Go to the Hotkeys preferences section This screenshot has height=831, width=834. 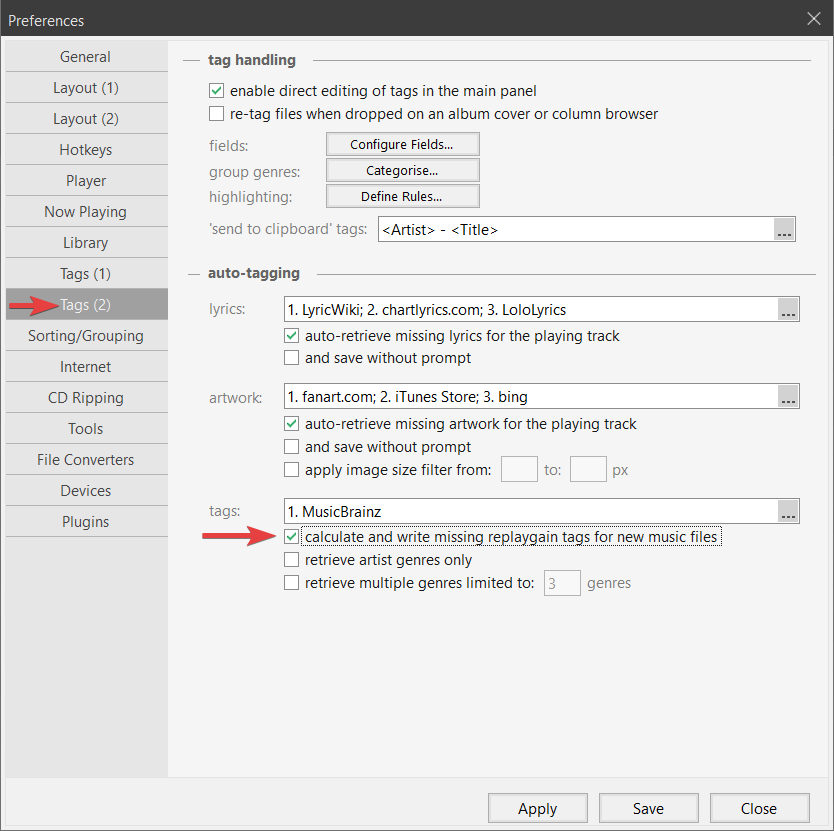pos(85,150)
